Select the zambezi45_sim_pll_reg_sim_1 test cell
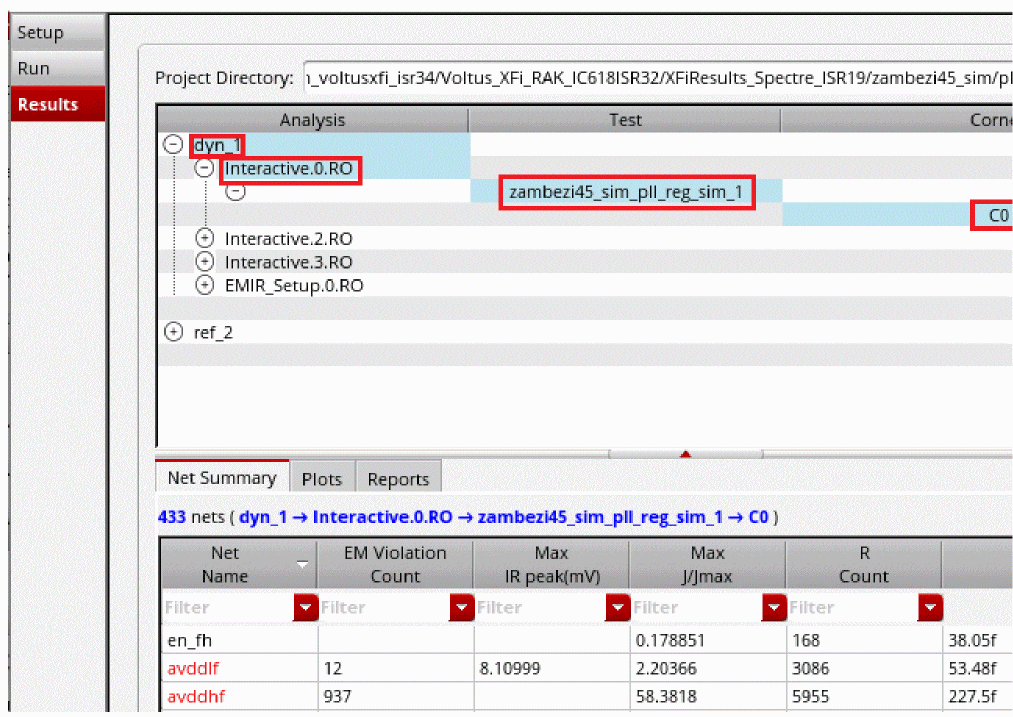 [626, 192]
